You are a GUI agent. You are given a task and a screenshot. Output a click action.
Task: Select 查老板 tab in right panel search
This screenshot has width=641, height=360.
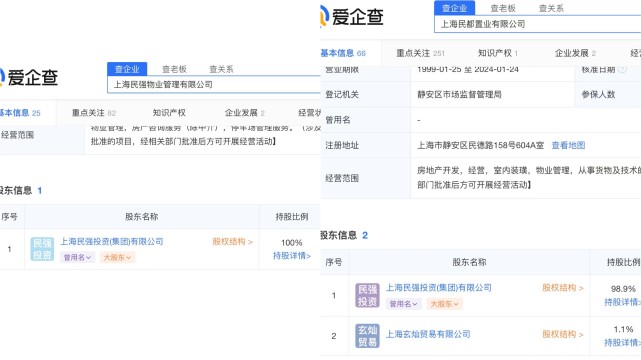503,8
